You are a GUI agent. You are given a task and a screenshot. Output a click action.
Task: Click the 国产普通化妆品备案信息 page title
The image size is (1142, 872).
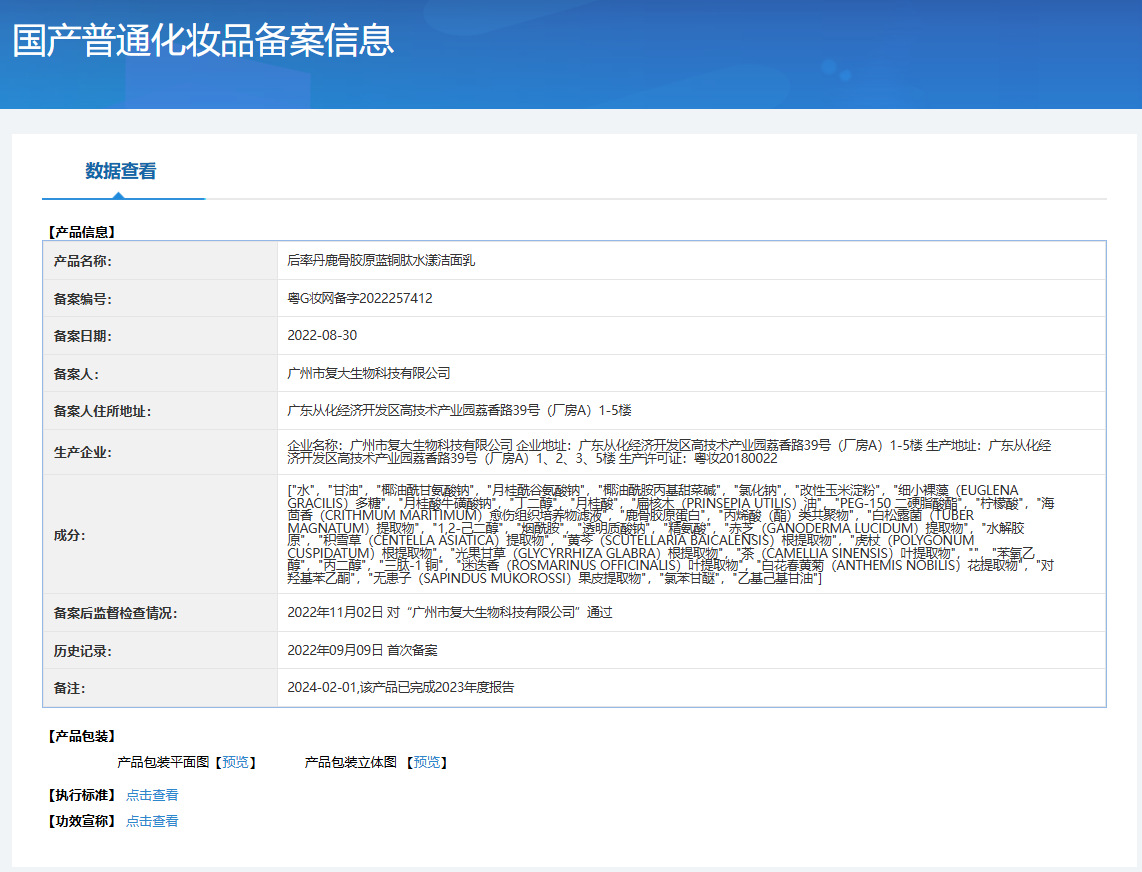(x=203, y=40)
